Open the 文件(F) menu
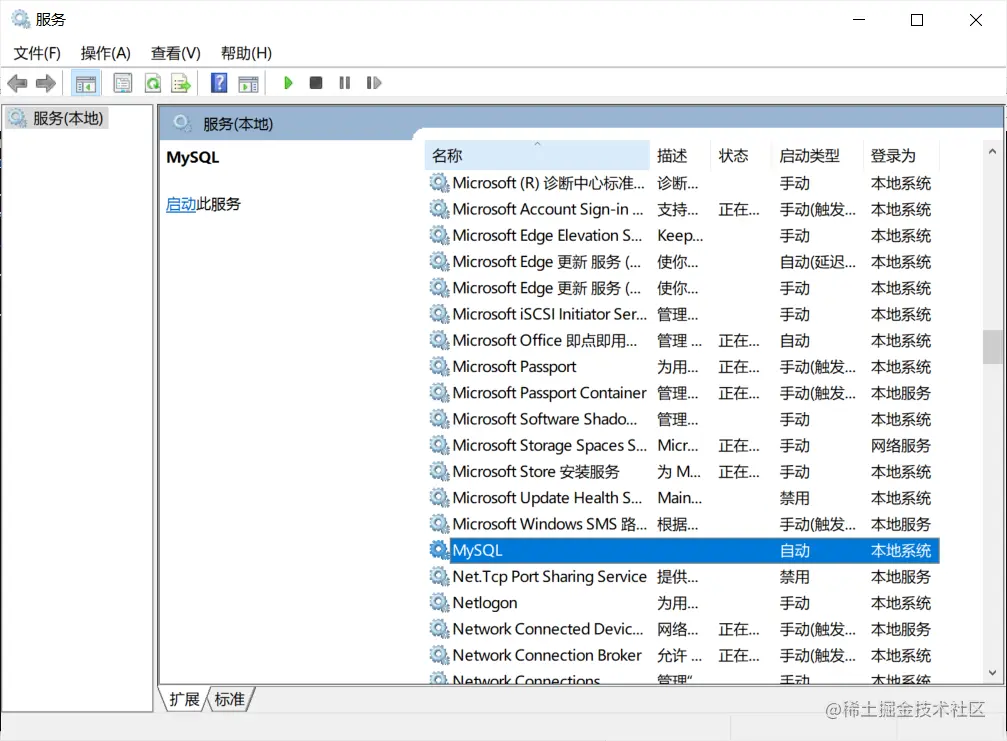The image size is (1007, 741). 37,53
